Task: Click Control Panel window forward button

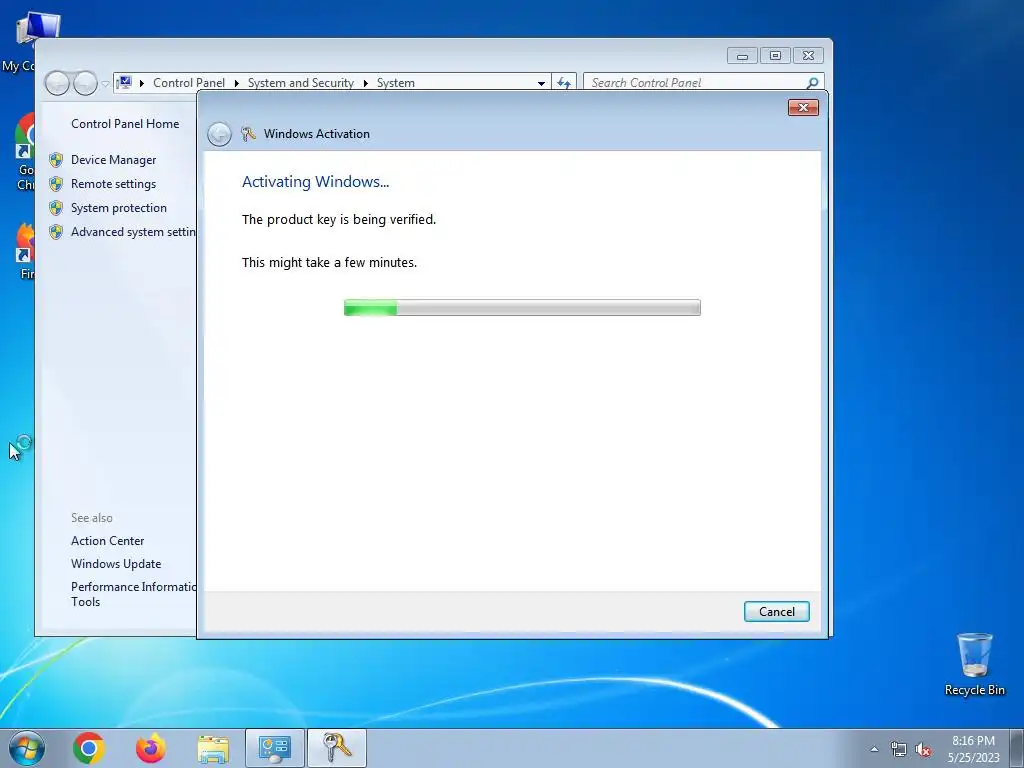Action: [x=86, y=83]
